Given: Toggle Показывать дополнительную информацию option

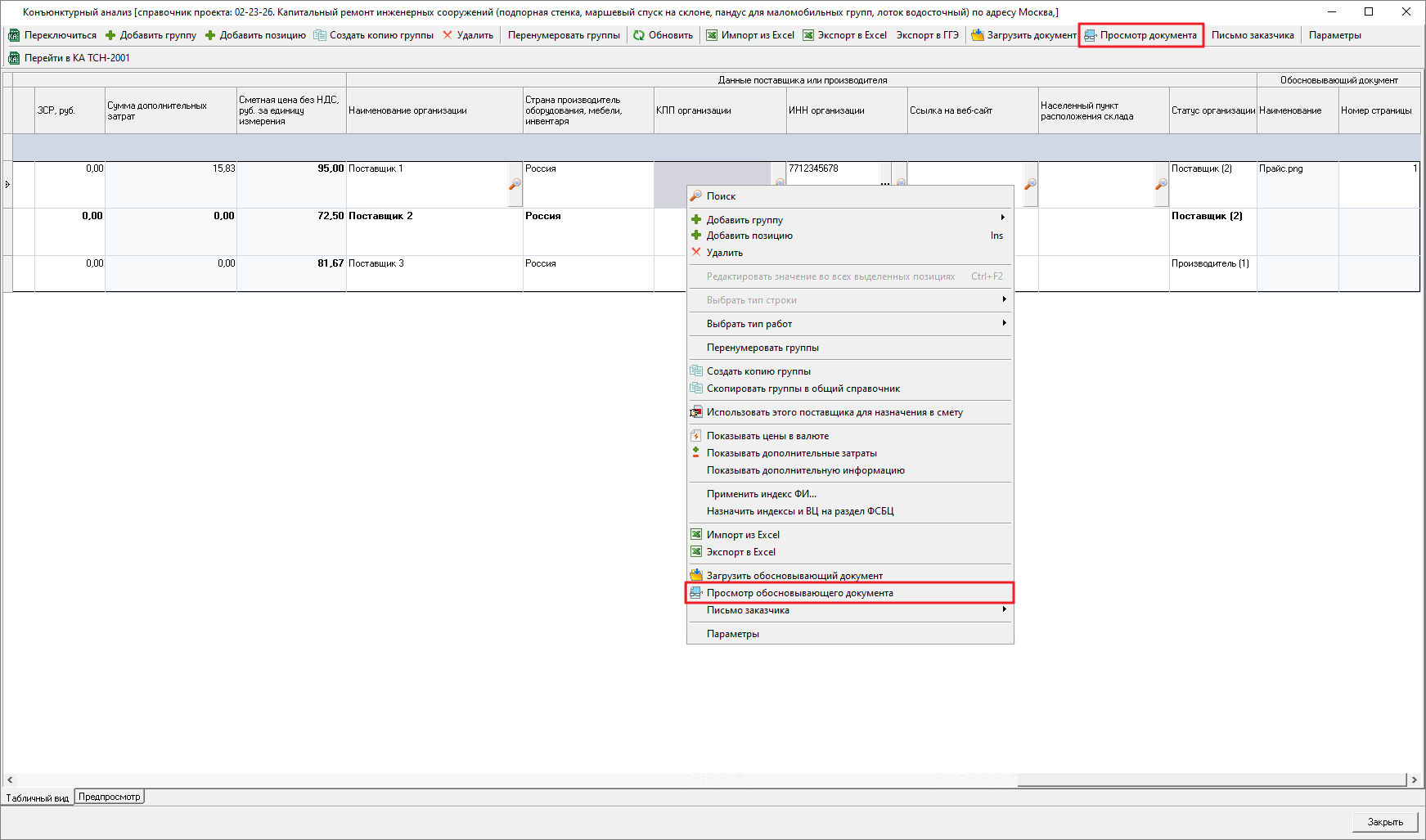Looking at the screenshot, I should tap(805, 470).
